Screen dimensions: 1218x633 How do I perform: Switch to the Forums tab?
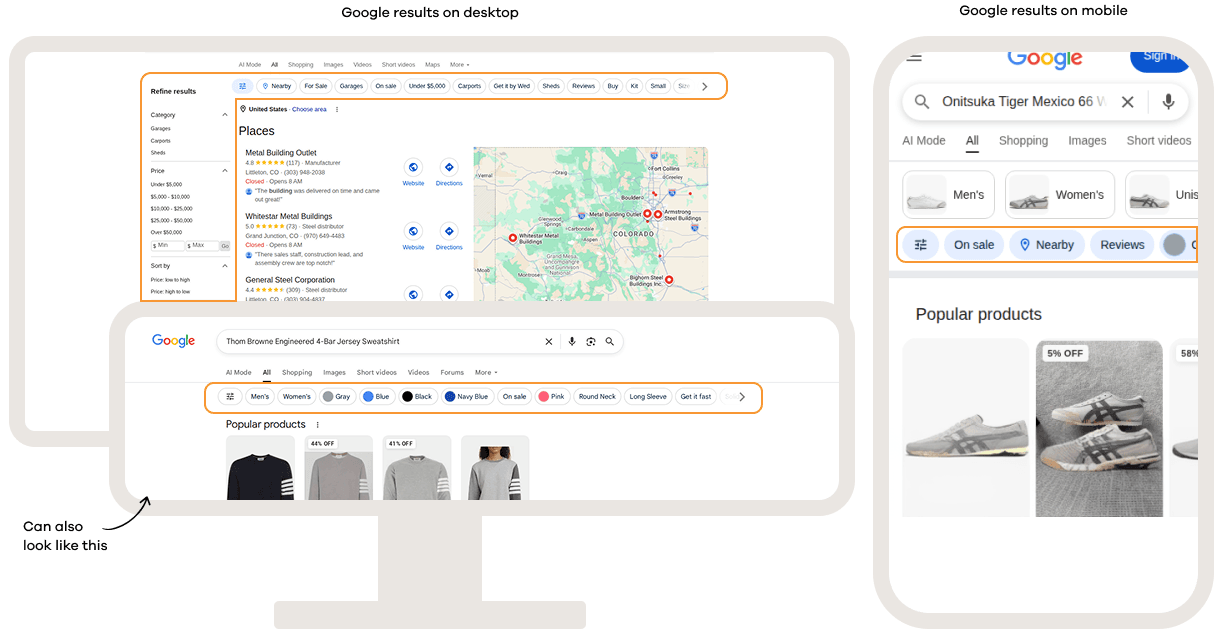pyautogui.click(x=452, y=372)
